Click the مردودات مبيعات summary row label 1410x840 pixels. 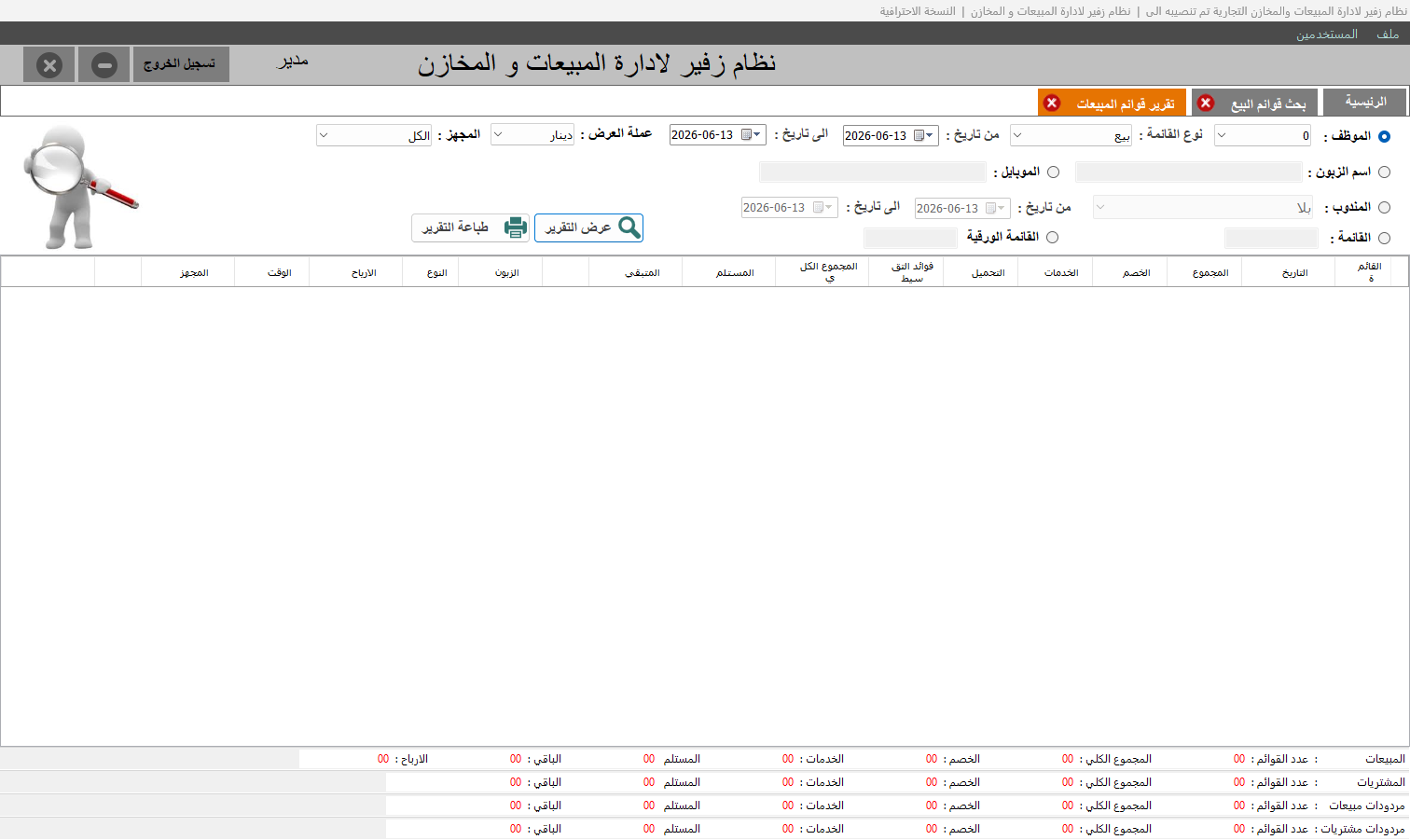coord(1367,806)
